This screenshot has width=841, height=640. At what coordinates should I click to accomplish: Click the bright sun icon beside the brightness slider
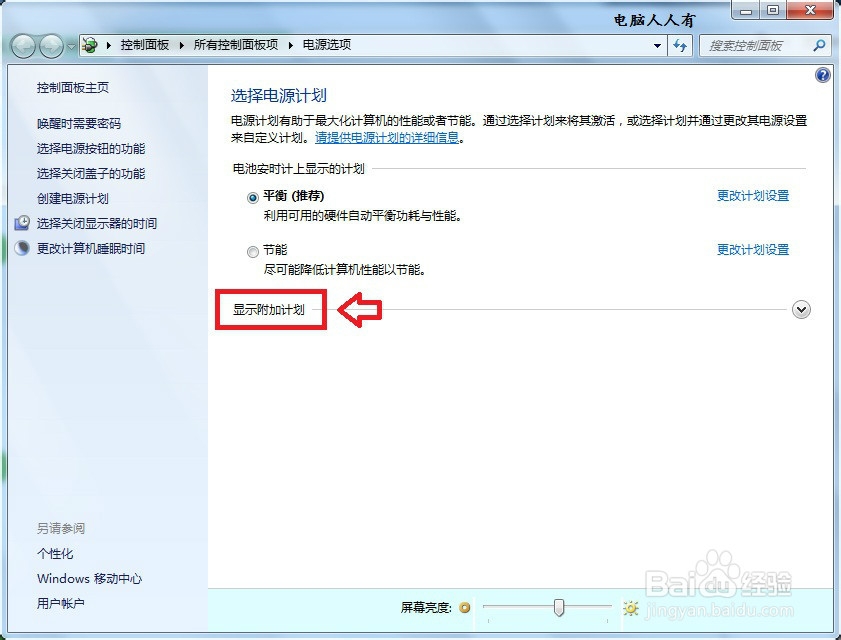(x=630, y=607)
